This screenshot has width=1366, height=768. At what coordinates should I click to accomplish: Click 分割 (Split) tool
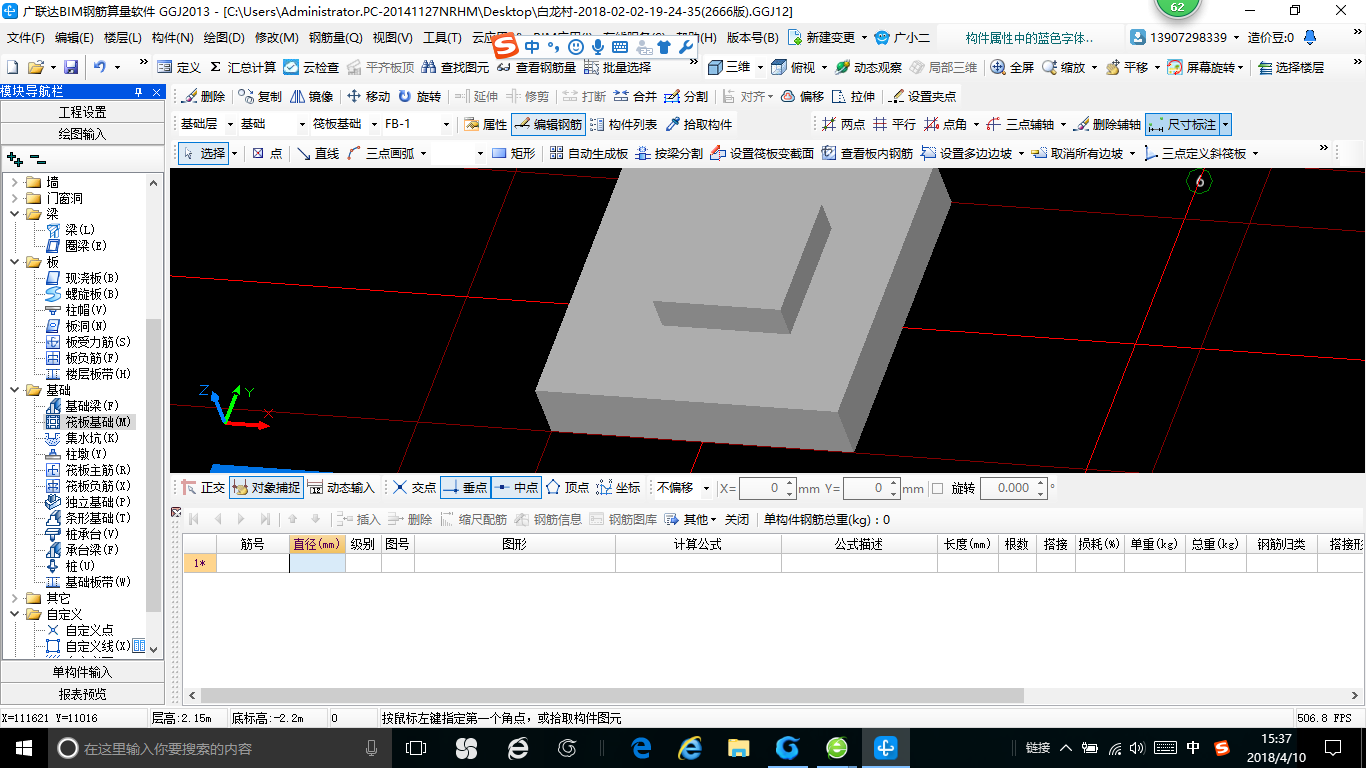[x=686, y=97]
